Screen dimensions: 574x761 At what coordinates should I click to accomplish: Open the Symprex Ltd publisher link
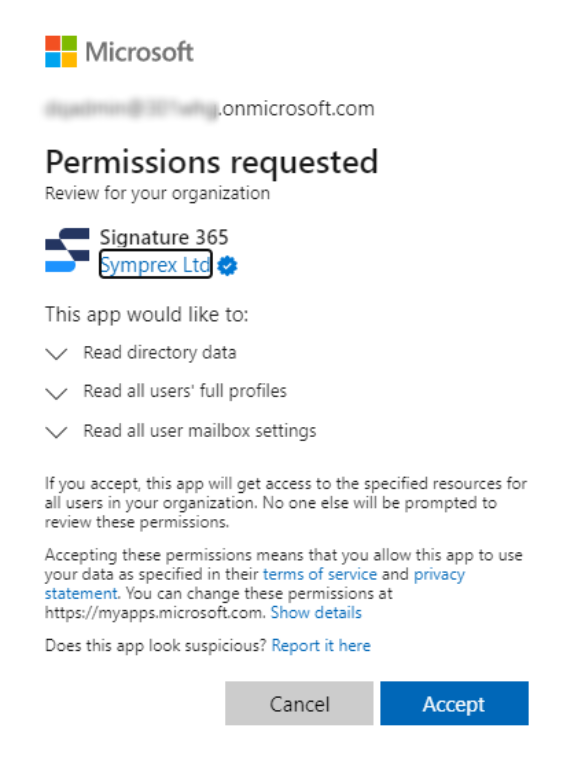pyautogui.click(x=155, y=265)
